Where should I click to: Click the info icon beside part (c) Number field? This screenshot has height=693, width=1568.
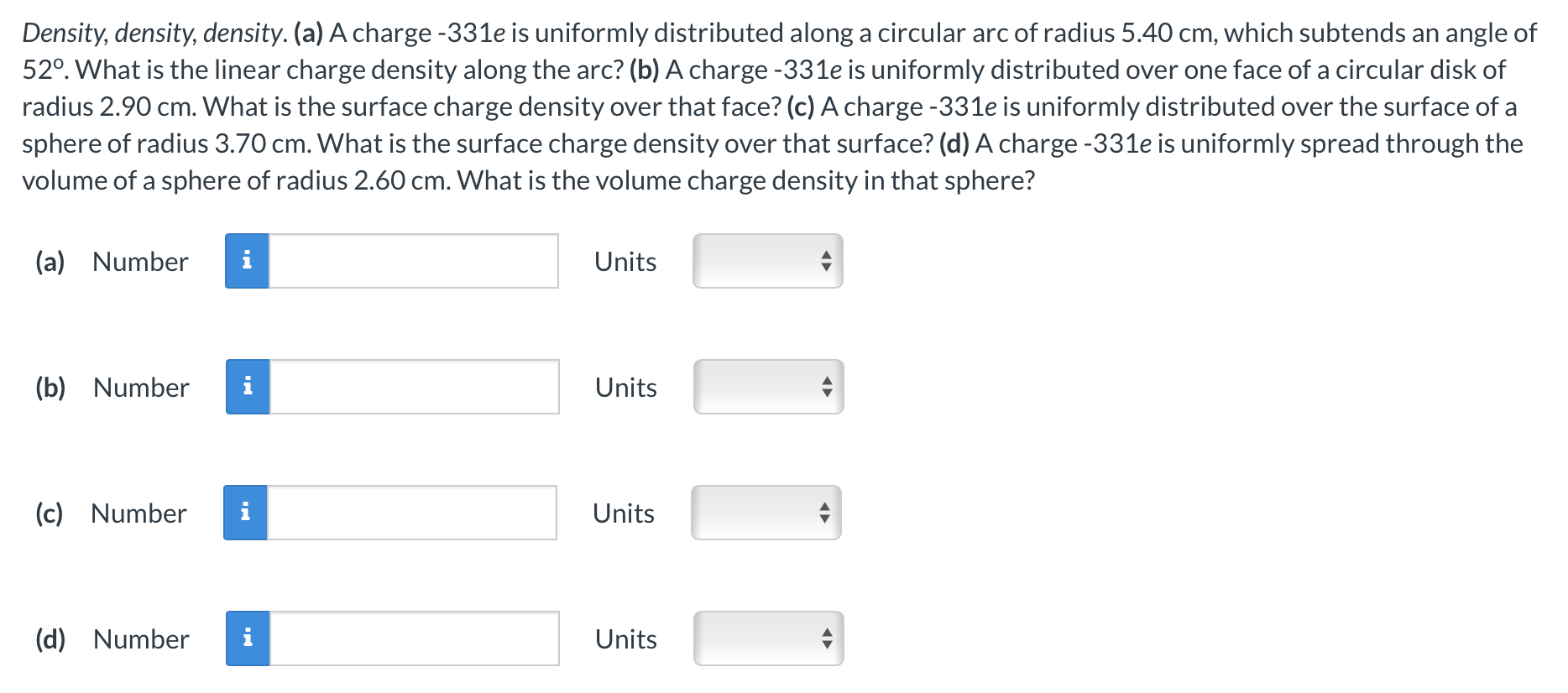pos(246,513)
